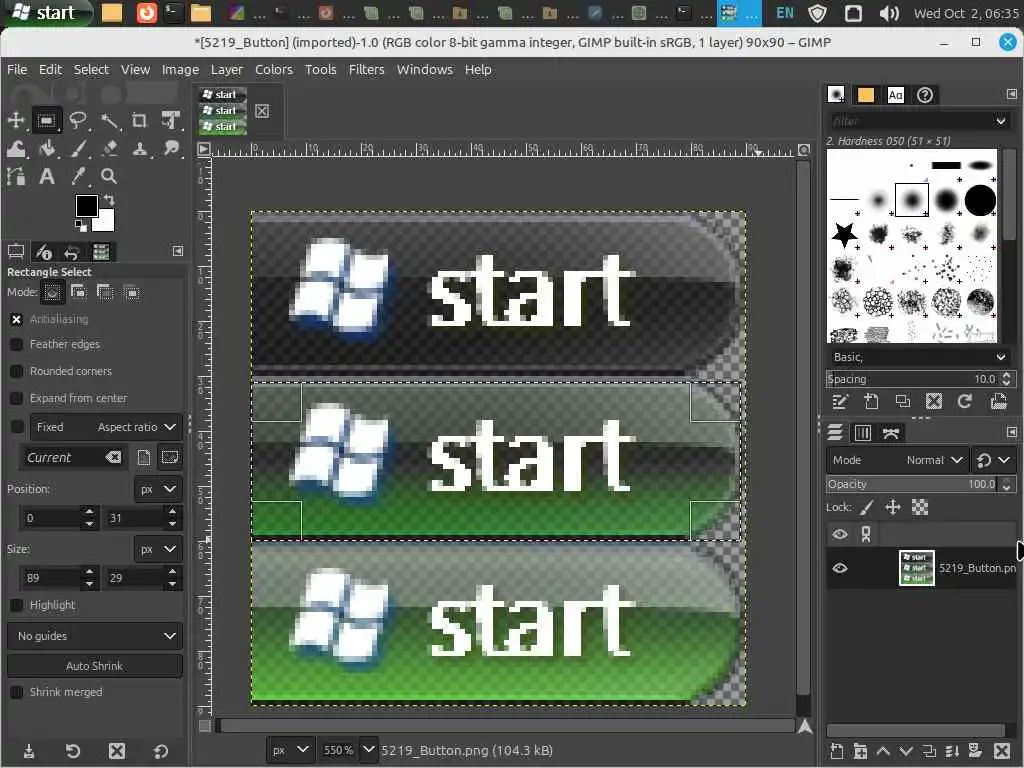Enable the Highlight checkbox

pyautogui.click(x=16, y=605)
